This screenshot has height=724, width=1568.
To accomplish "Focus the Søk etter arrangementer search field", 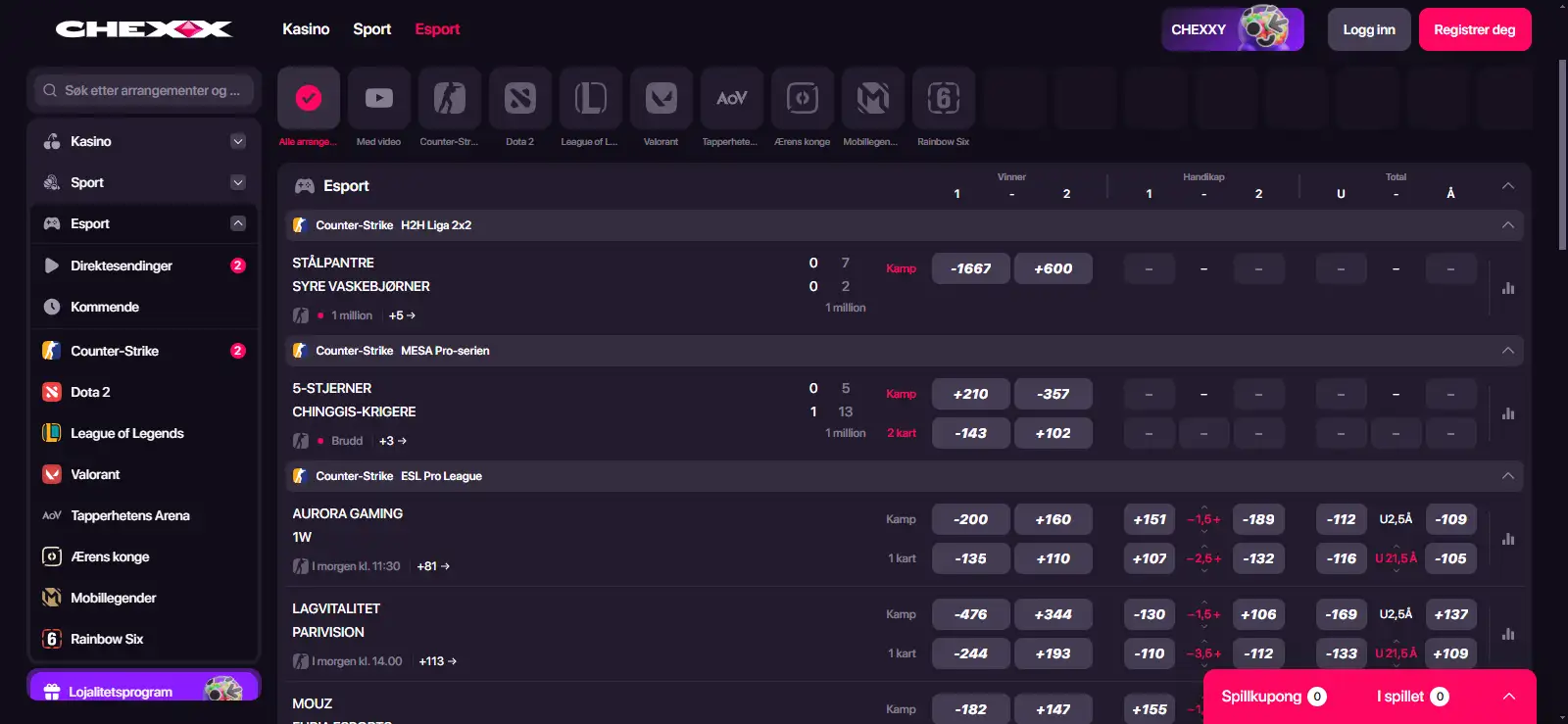I will (144, 90).
